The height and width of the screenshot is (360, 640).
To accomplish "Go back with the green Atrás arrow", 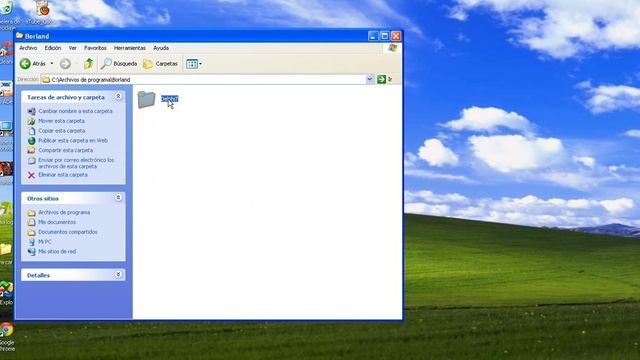I will [x=33, y=64].
